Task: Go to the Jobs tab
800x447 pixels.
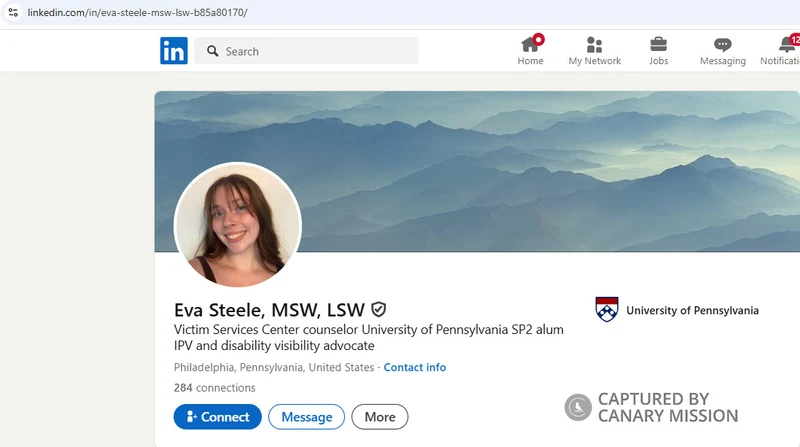Action: 658,51
